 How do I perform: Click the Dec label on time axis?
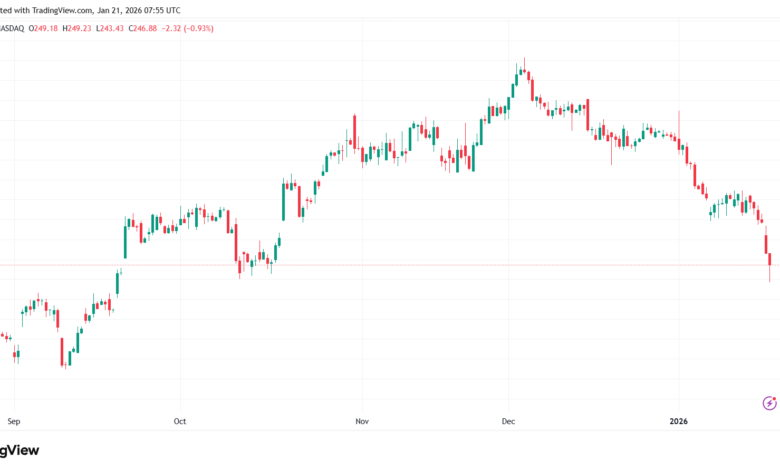(x=507, y=421)
